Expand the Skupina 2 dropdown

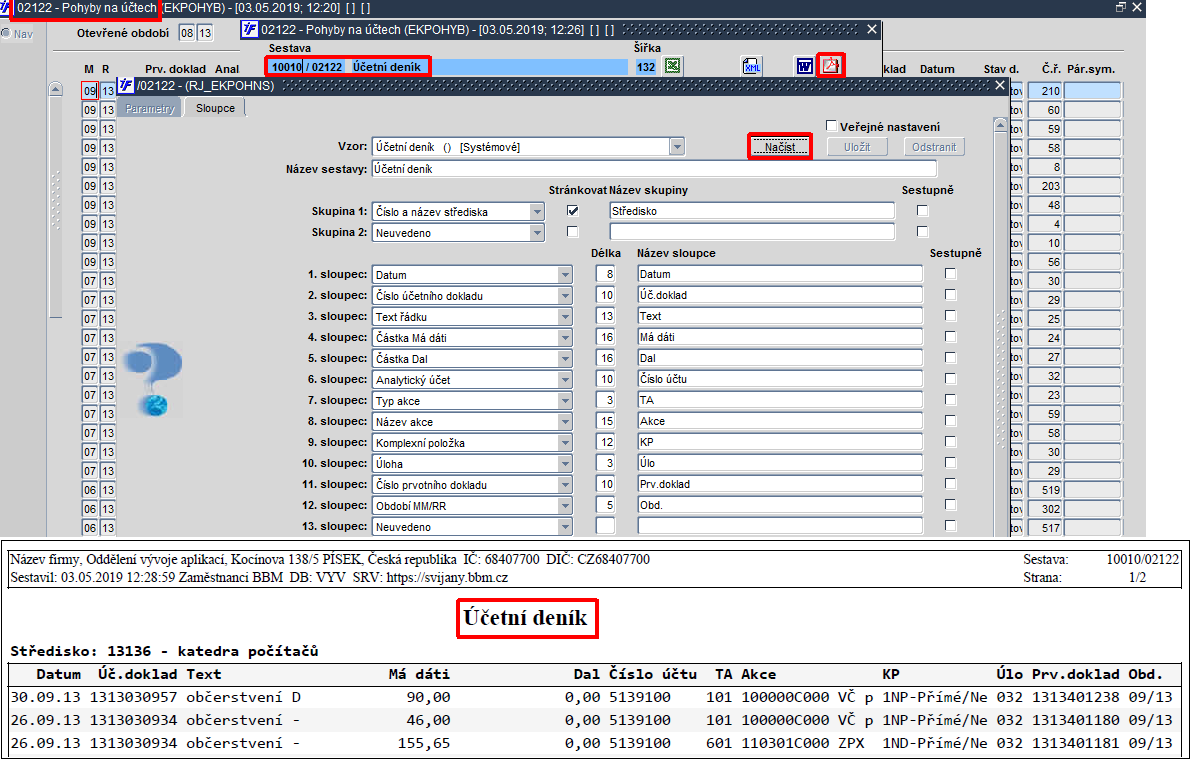coord(537,233)
